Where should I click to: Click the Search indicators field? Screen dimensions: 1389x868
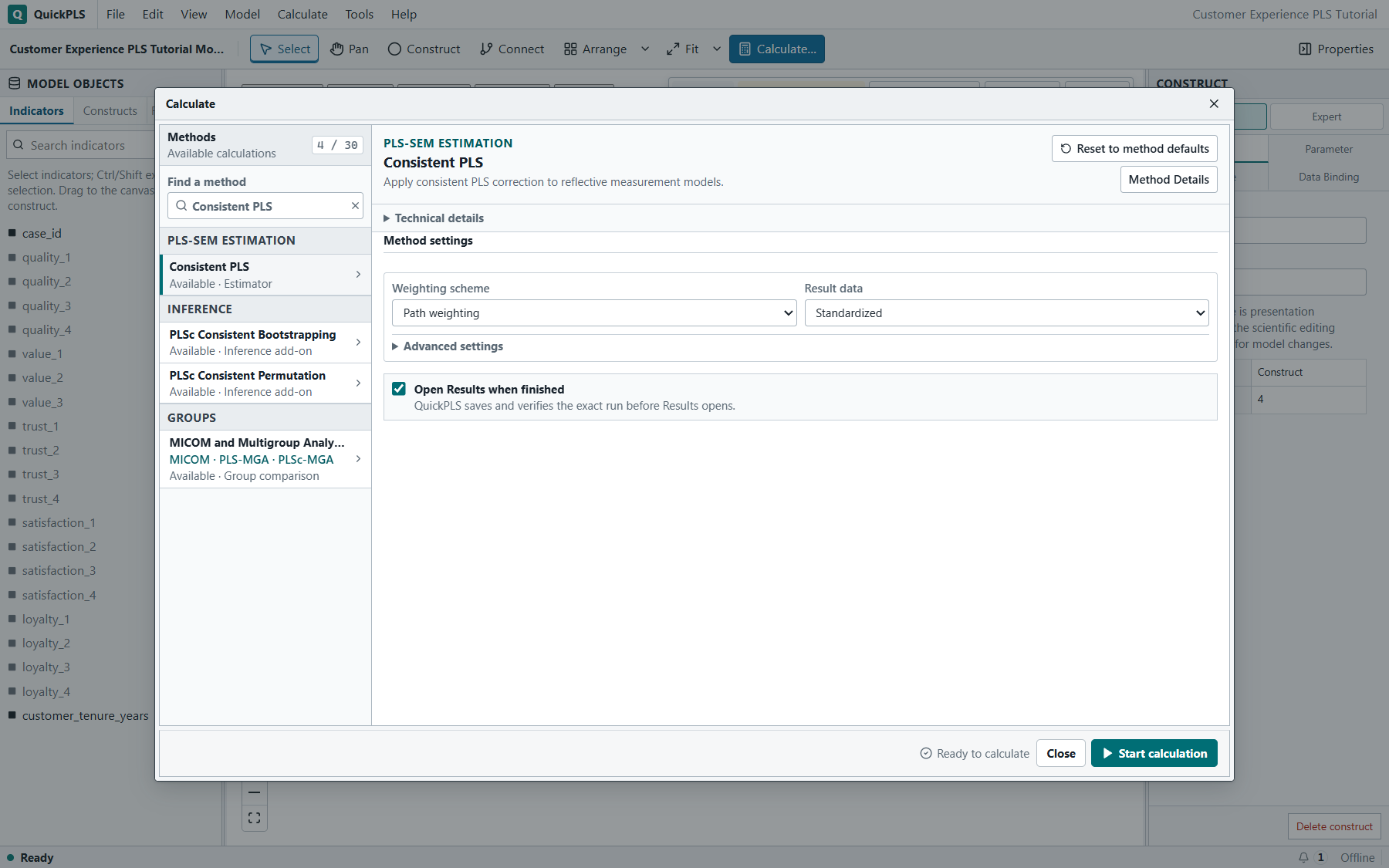coord(81,145)
